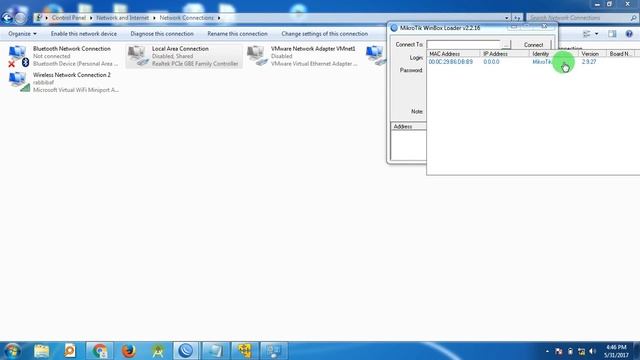Select the version 2.9.27 cell
The image size is (640, 360).
[x=589, y=62]
